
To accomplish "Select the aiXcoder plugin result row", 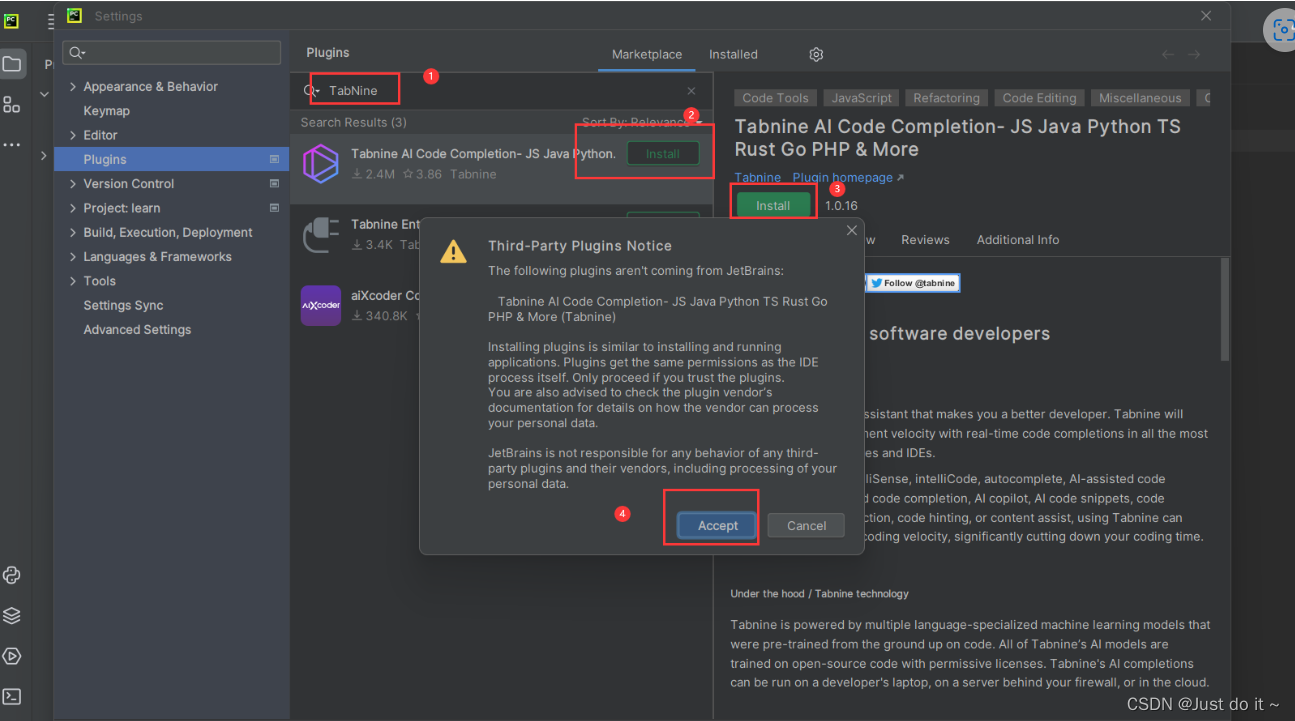I will [x=501, y=305].
